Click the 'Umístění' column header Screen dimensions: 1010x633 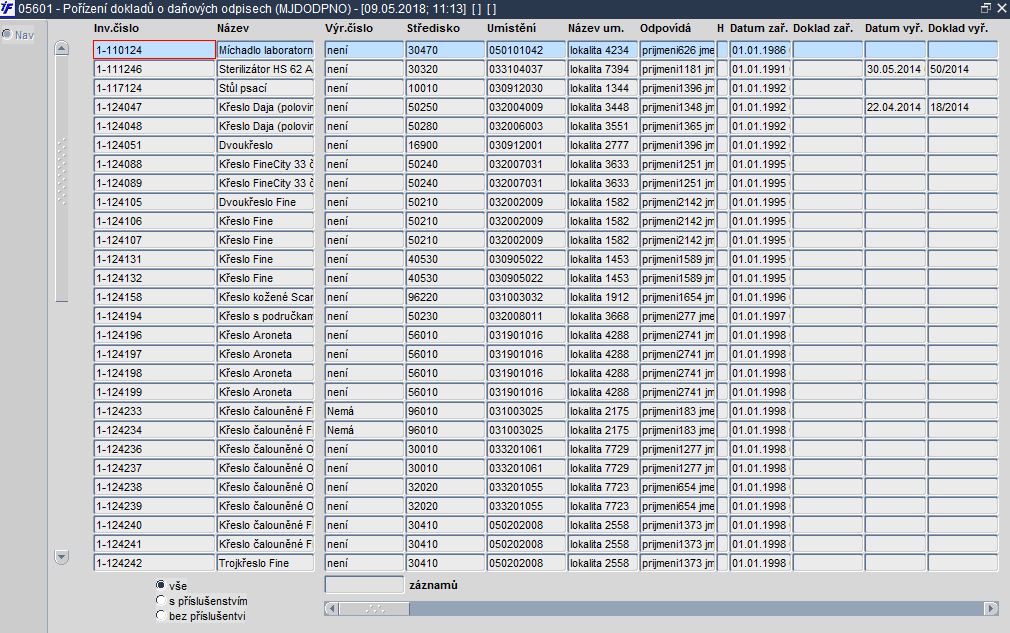[x=511, y=28]
